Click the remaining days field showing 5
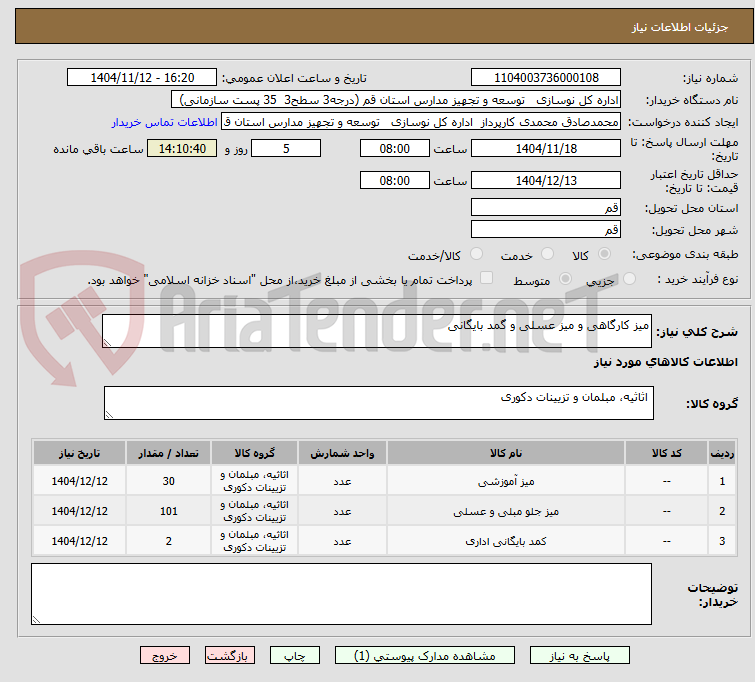 (x=286, y=148)
